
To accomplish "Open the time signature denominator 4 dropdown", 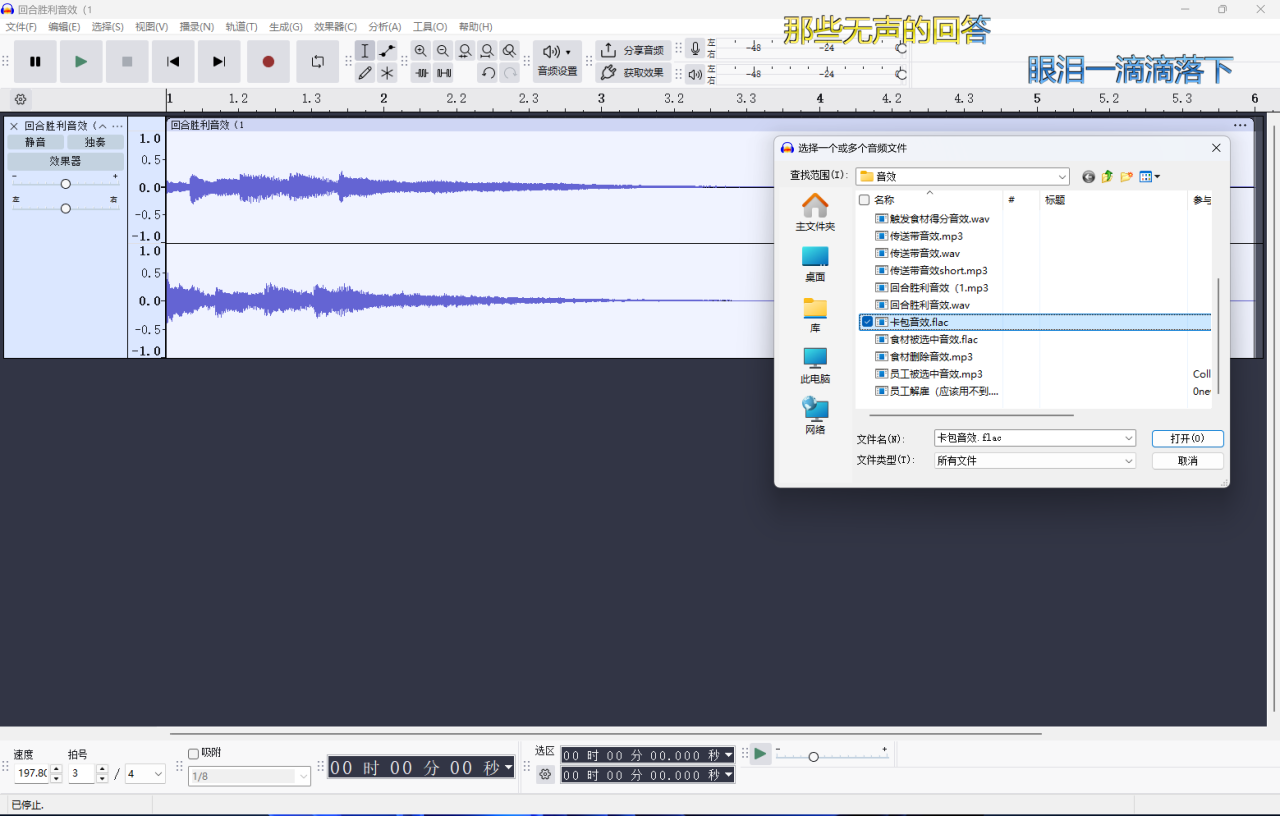I will pyautogui.click(x=145, y=774).
